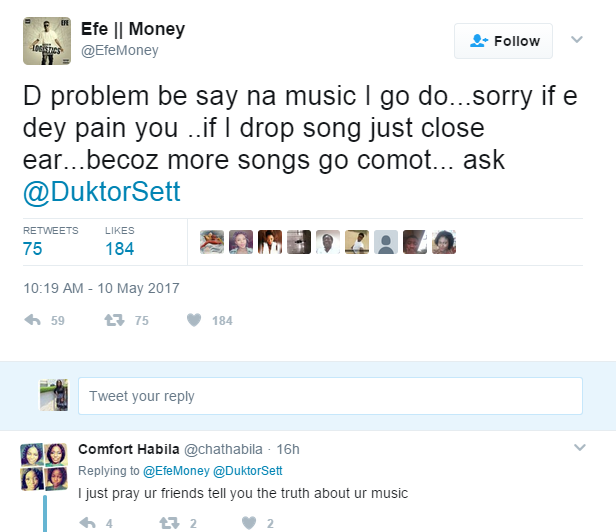The height and width of the screenshot is (532, 616).
Task: Open the @EfeMoney handle under name
Action: [119, 51]
